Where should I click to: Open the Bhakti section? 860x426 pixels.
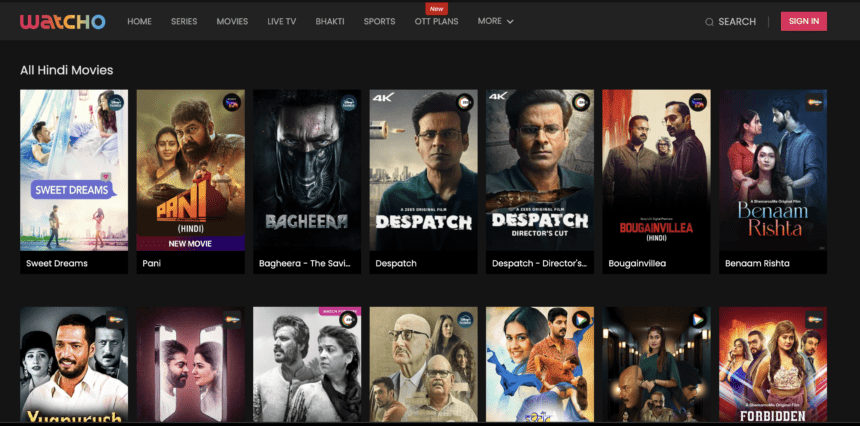point(330,21)
